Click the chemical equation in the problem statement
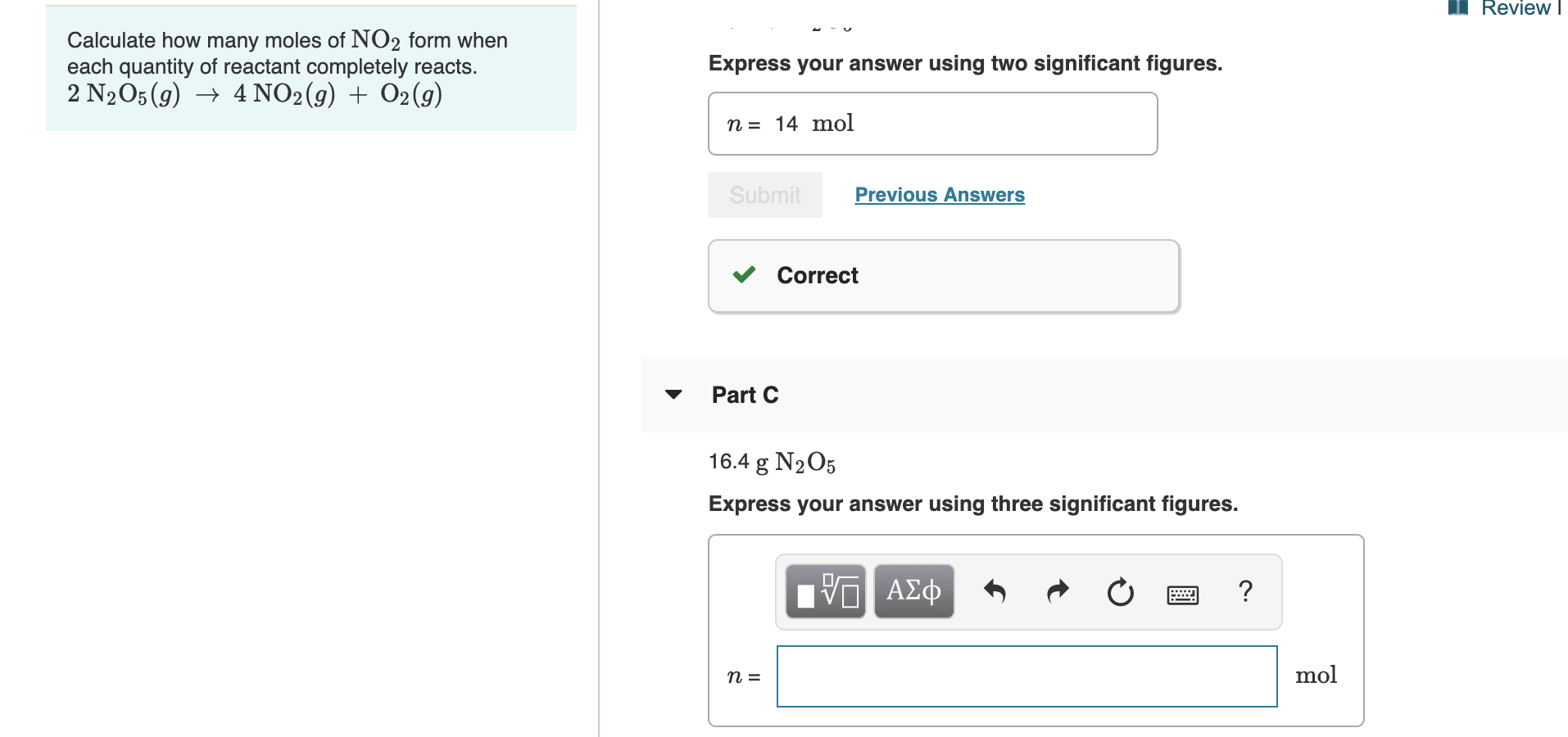The height and width of the screenshot is (737, 1568). [254, 94]
